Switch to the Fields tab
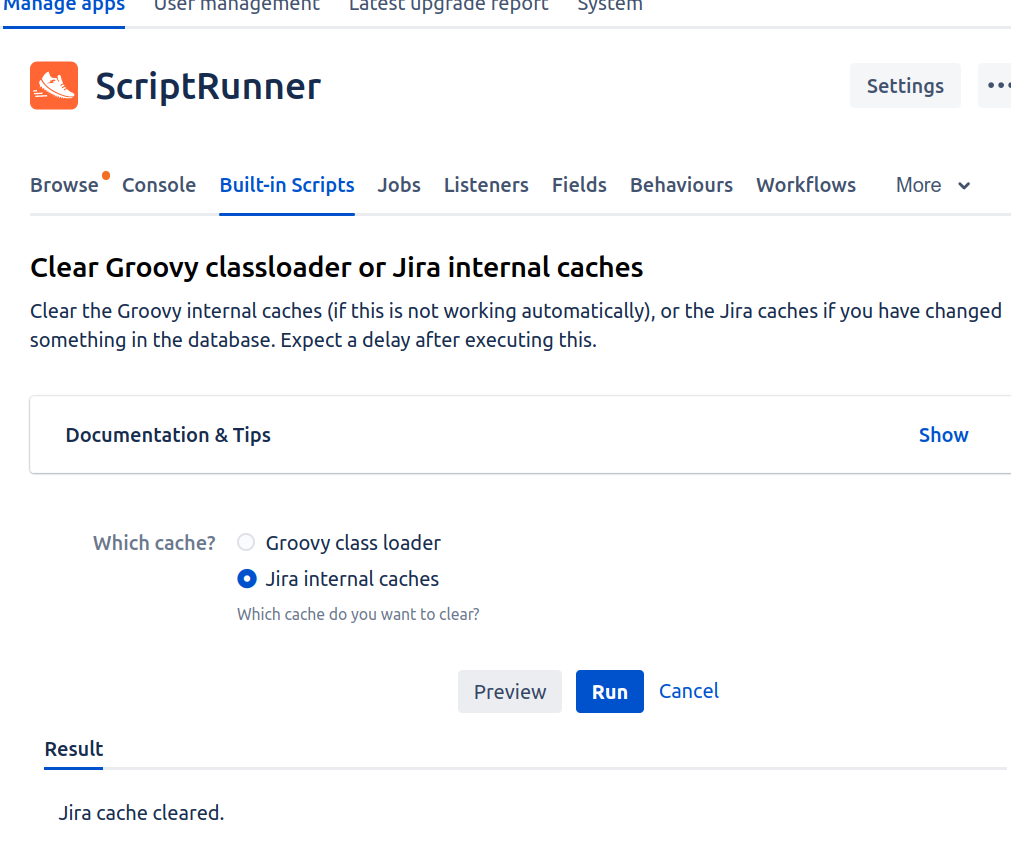Viewport: 1011px width, 842px height. 579,185
